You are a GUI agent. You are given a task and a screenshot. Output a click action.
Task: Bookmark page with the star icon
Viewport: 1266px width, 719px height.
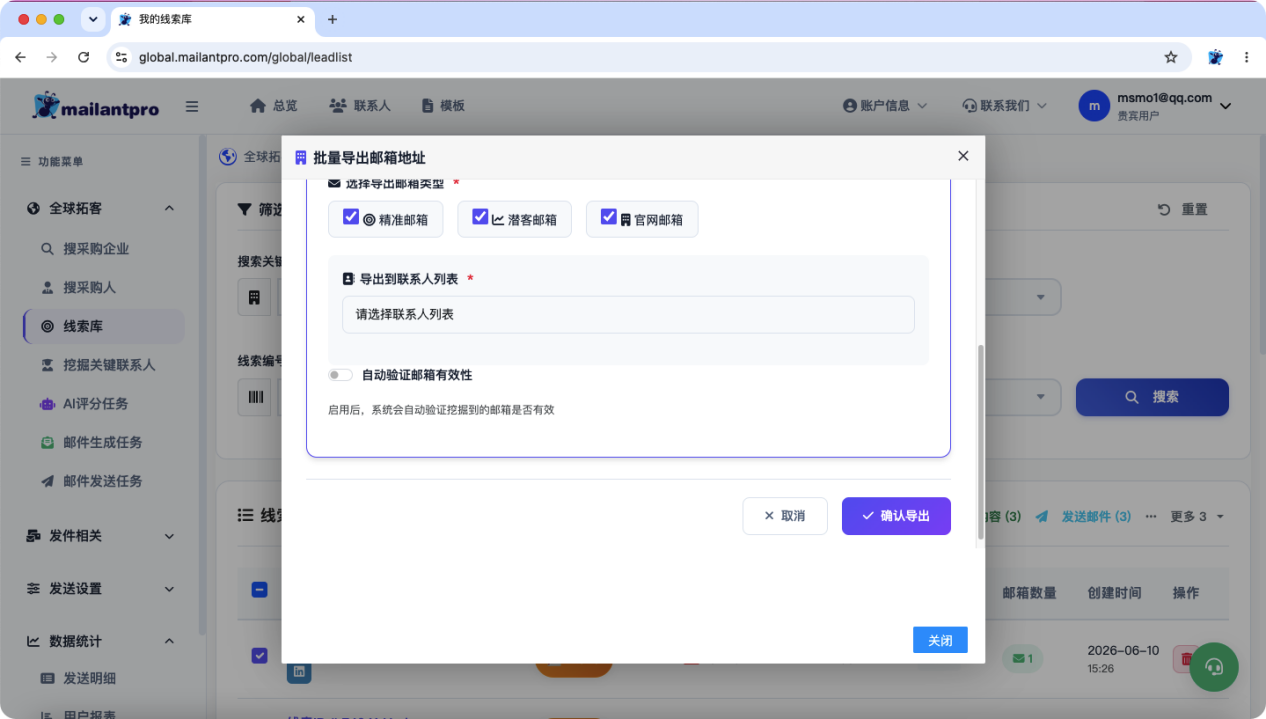[x=1171, y=57]
